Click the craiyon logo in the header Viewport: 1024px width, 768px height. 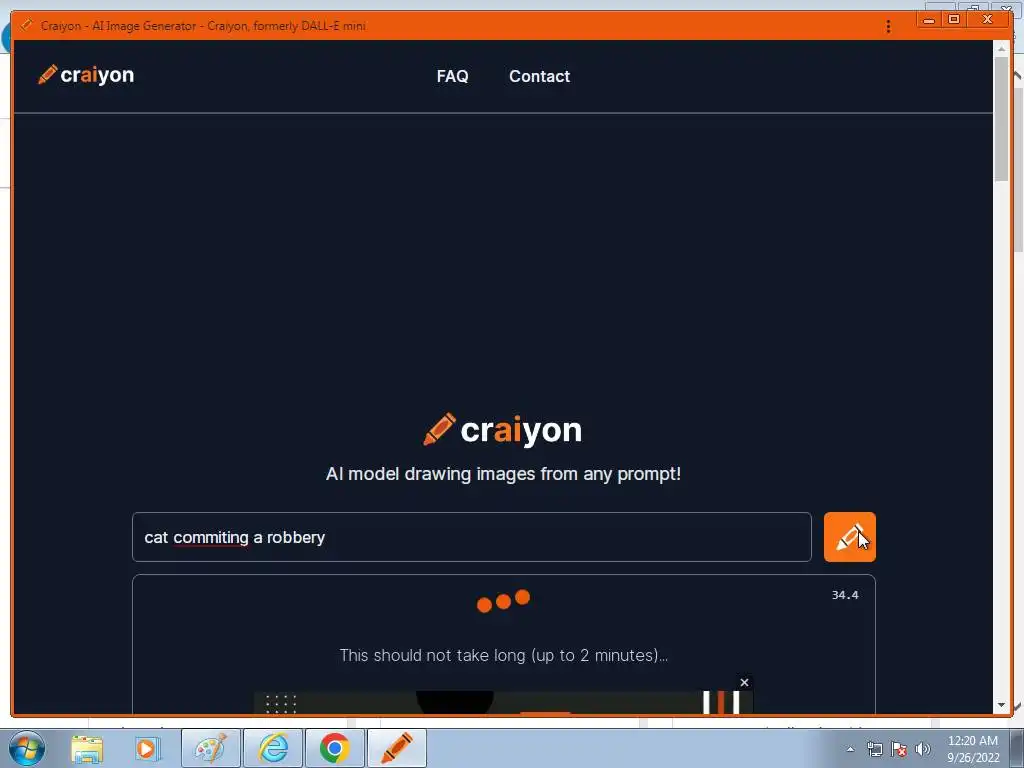(86, 75)
